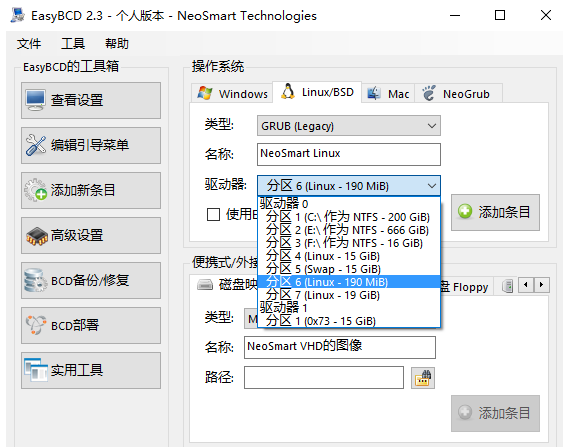Toggle the 使用 checkbox under the drive dropdown
This screenshot has width=563, height=447.
(213, 215)
